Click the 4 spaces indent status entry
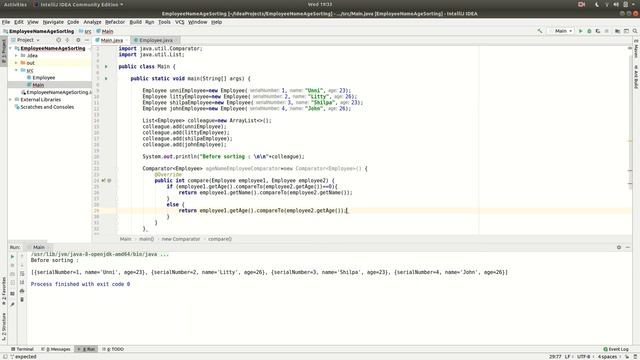 (608, 357)
